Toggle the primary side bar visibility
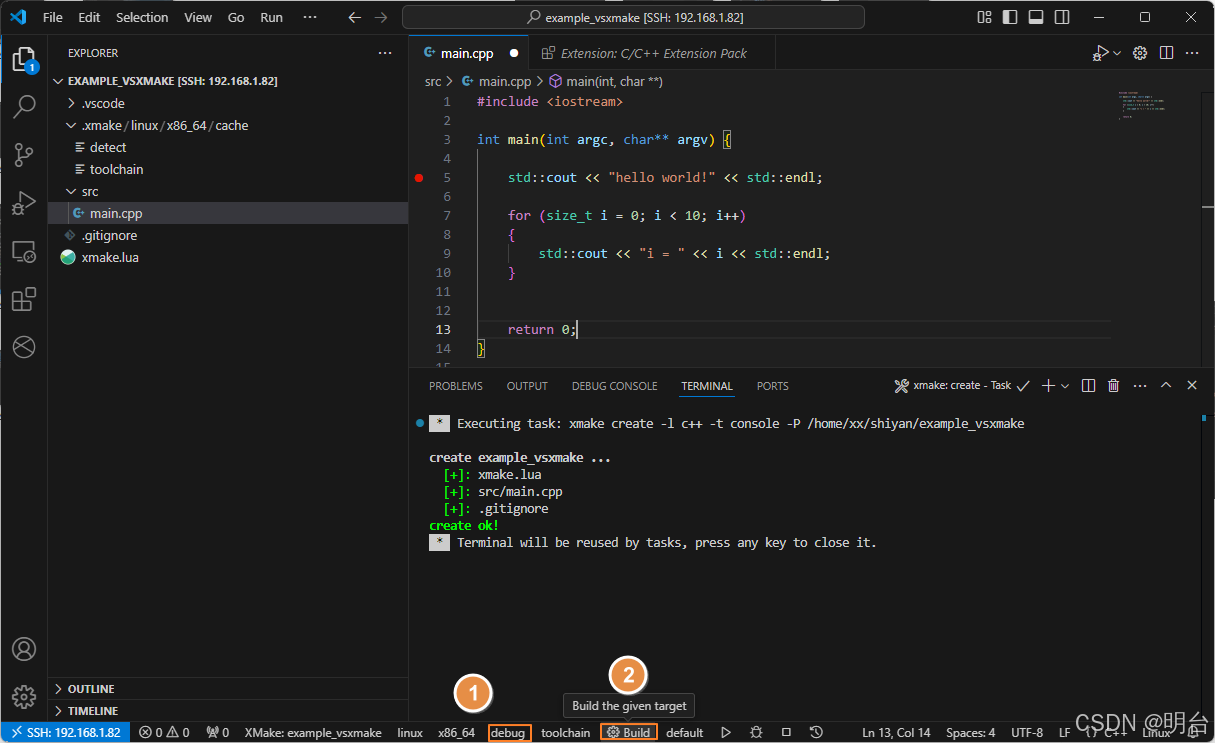Viewport: 1215px width, 743px height. tap(1010, 18)
